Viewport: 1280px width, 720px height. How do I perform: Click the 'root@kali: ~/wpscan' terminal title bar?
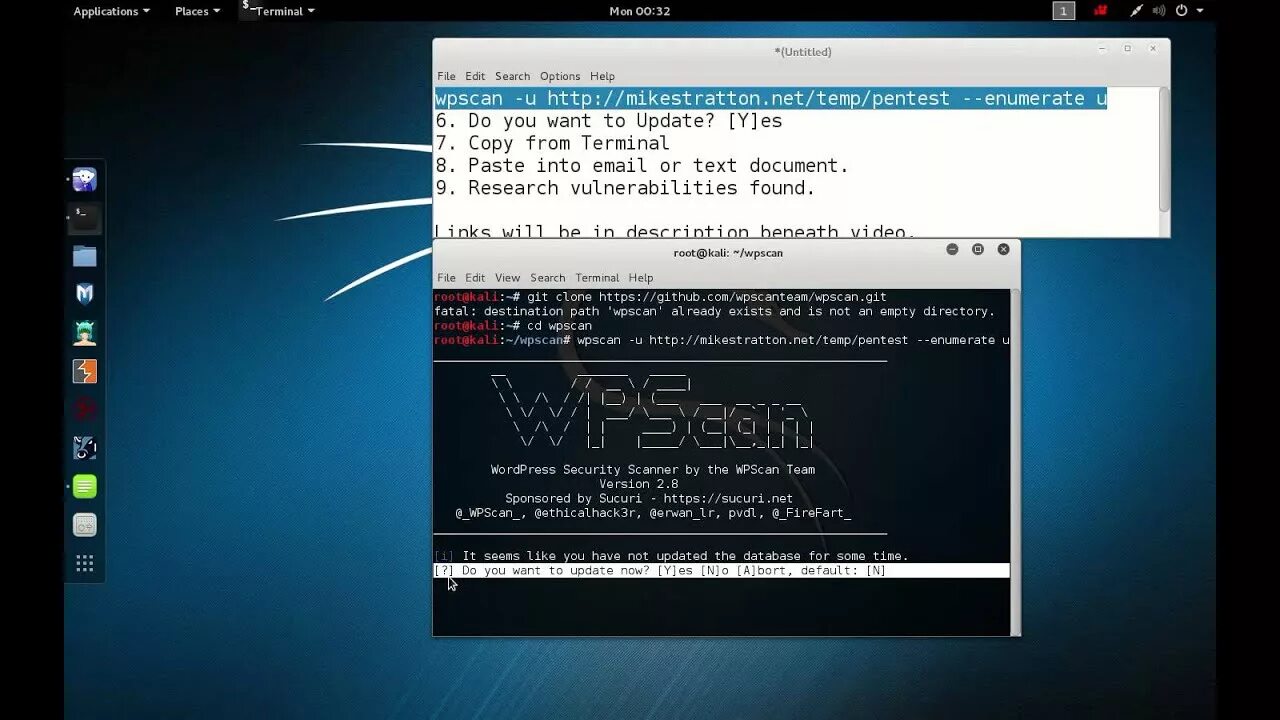point(727,252)
